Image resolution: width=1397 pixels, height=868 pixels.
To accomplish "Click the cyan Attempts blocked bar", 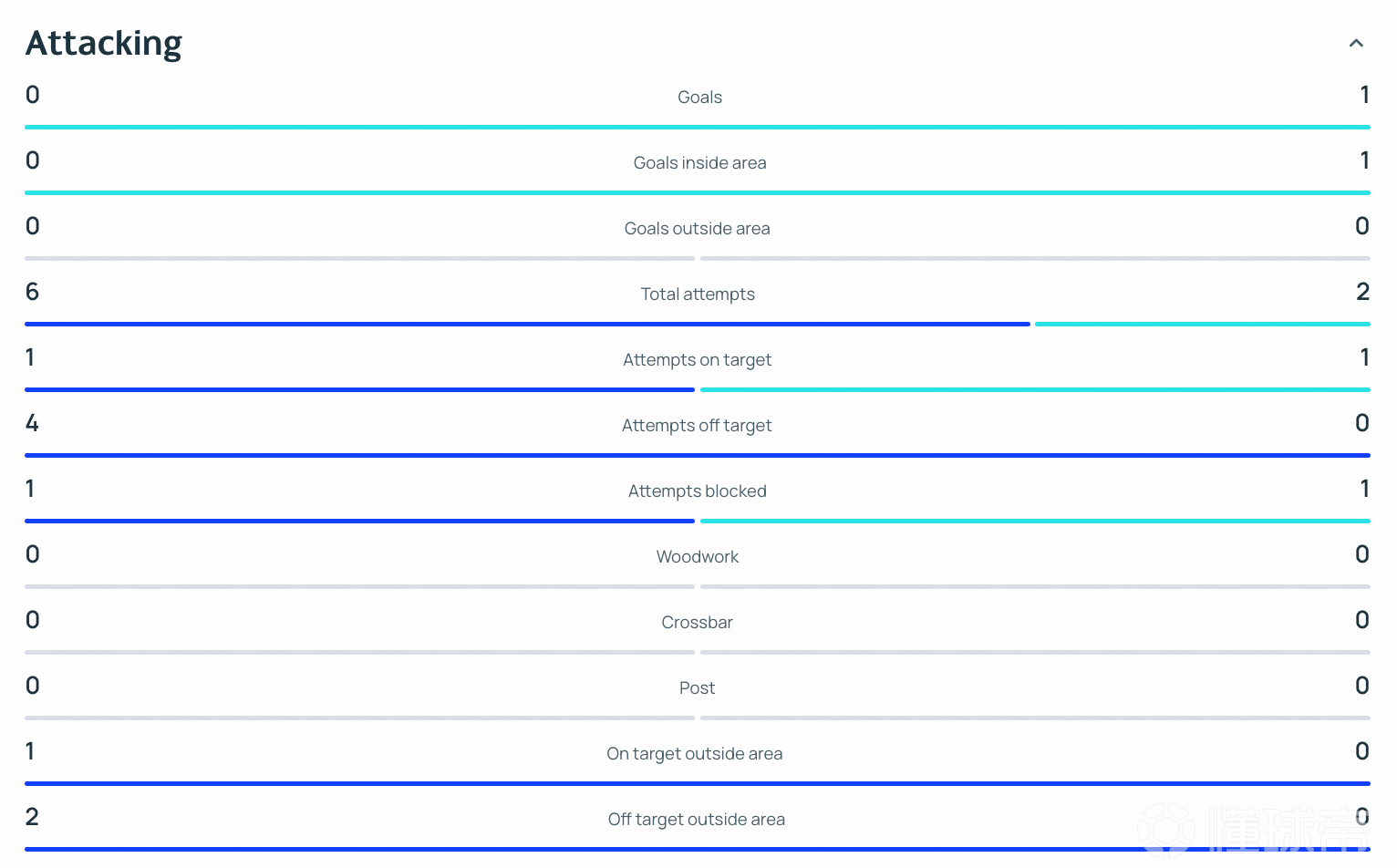I will (x=1035, y=521).
